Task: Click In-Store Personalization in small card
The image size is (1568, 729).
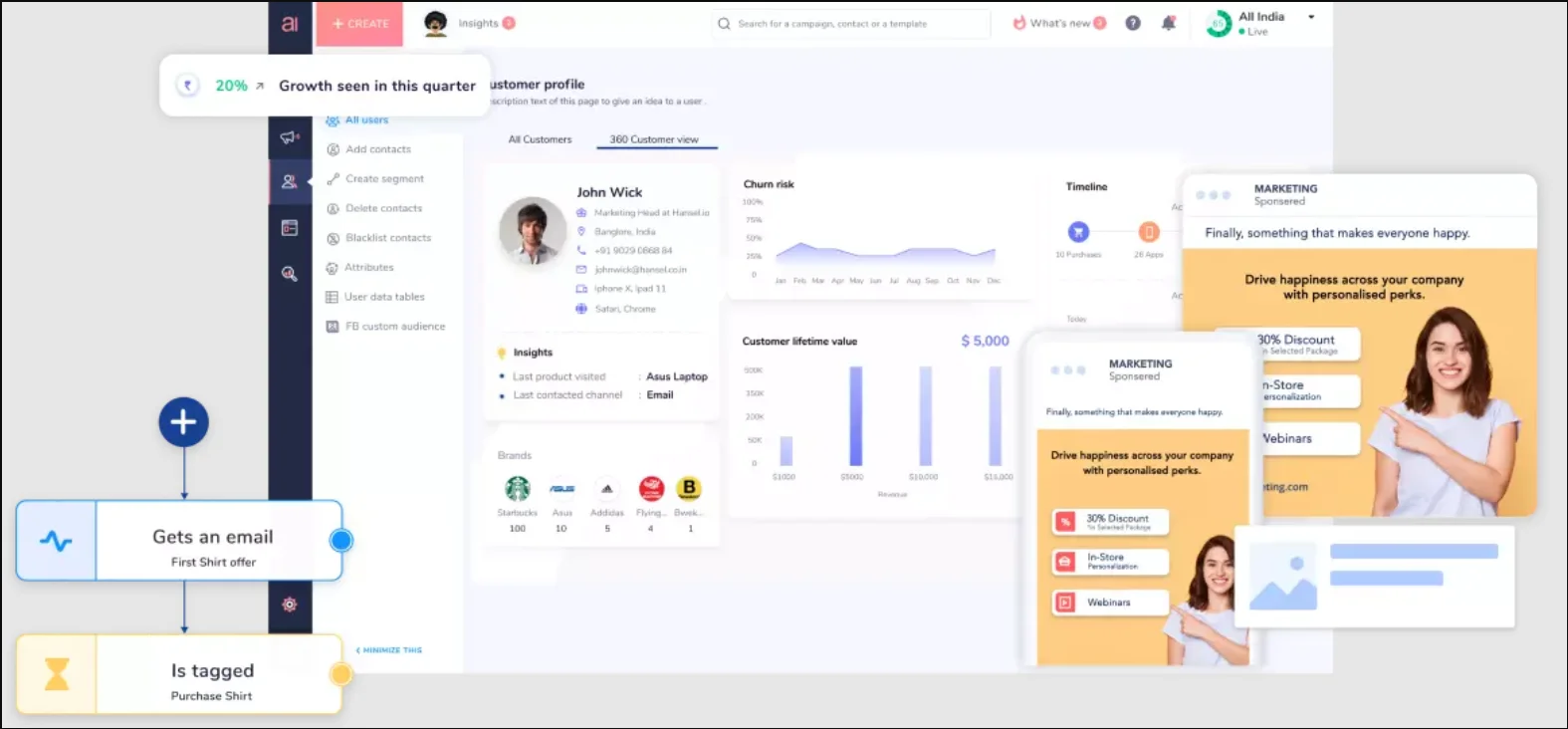Action: [1110, 562]
